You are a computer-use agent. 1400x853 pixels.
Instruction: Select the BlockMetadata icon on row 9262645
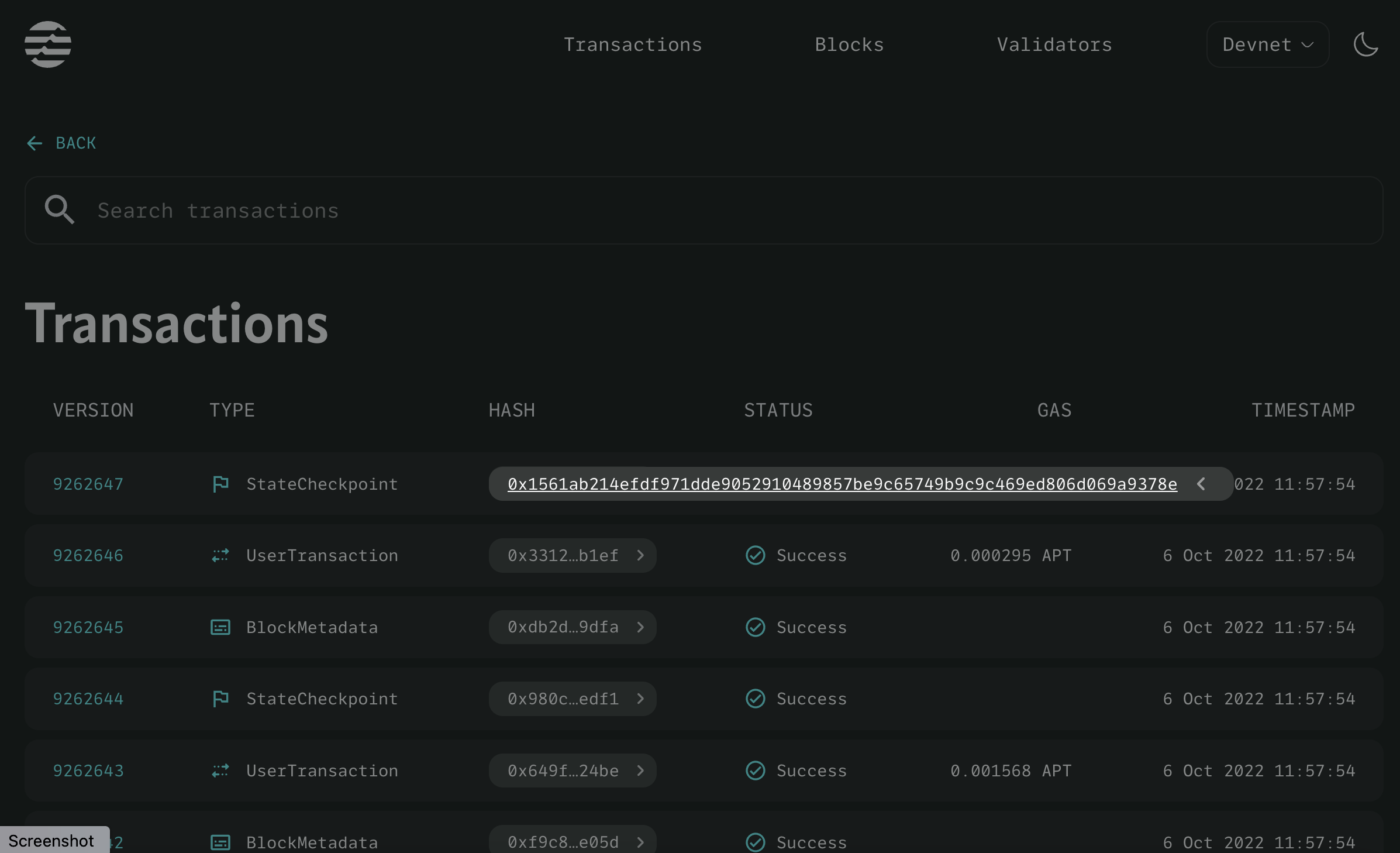(x=220, y=627)
